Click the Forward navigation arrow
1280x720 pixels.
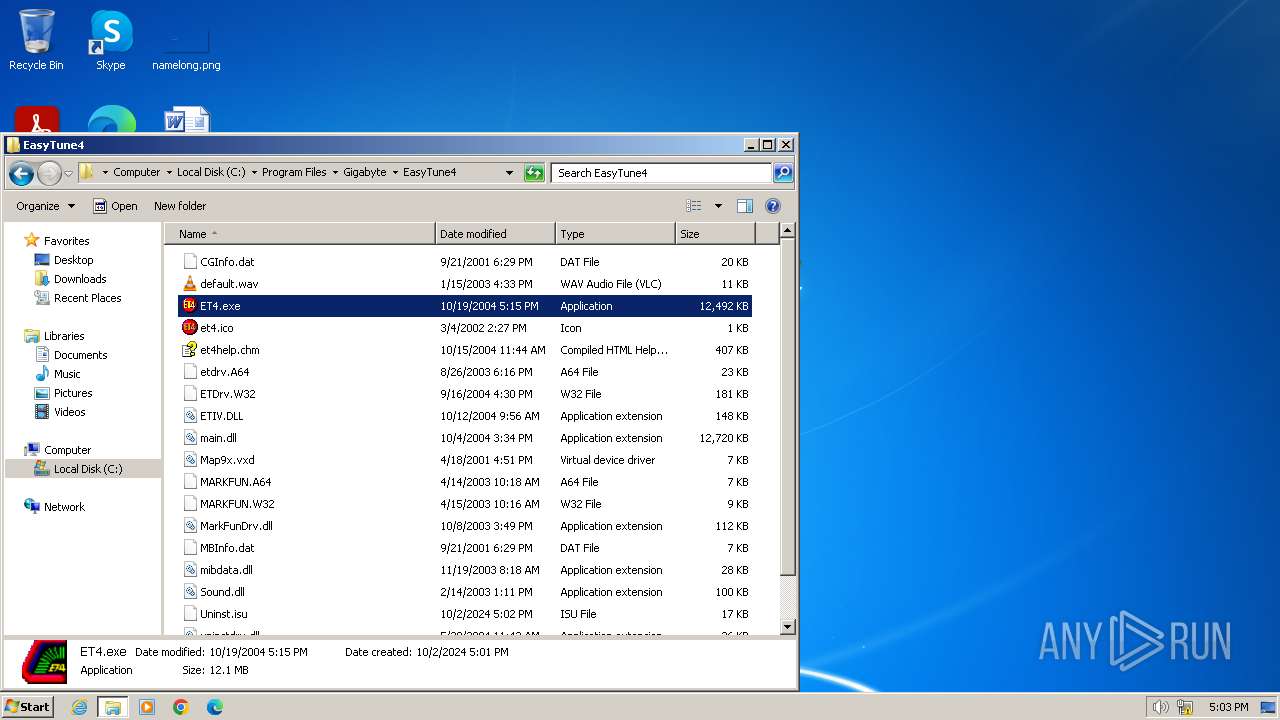point(49,173)
